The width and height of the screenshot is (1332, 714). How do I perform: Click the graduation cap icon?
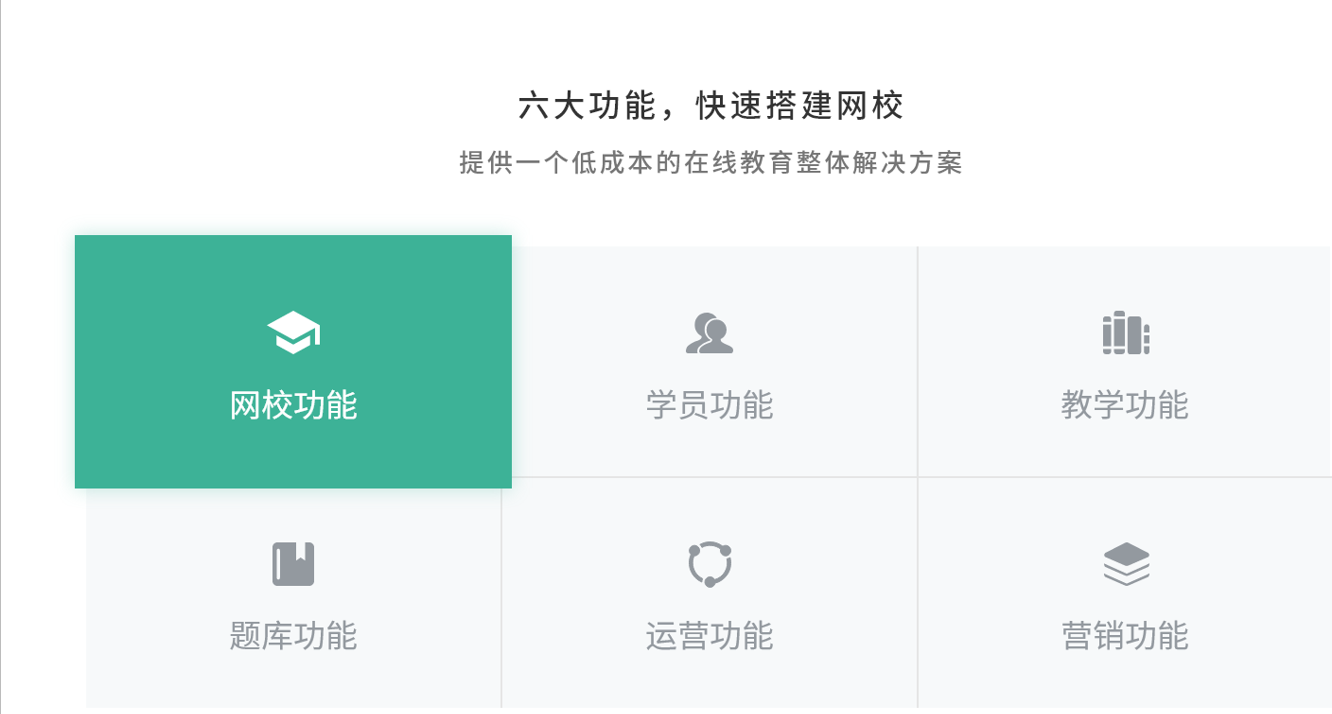coord(293,333)
